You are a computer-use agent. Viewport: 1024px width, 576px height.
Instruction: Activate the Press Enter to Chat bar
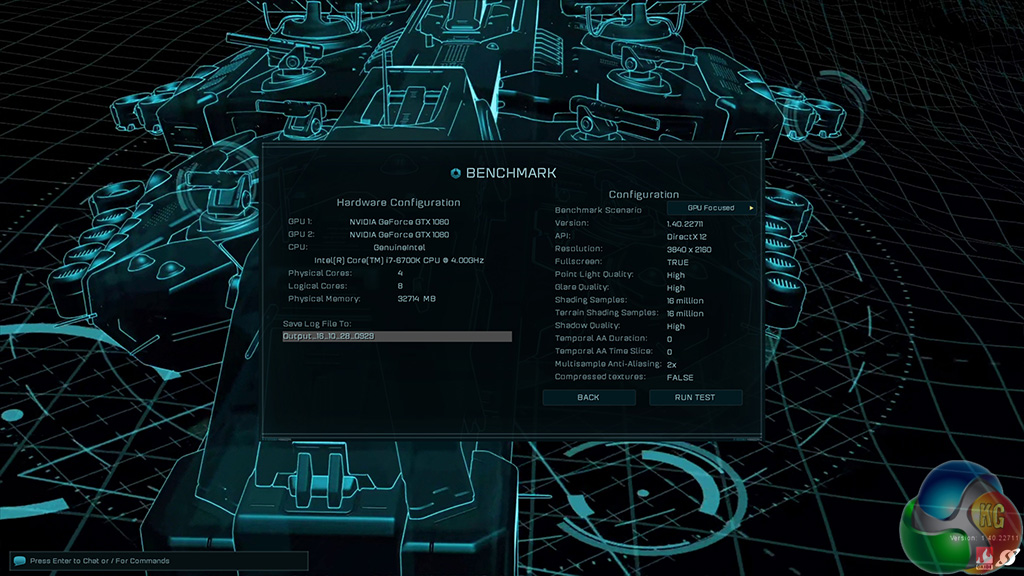coord(159,560)
